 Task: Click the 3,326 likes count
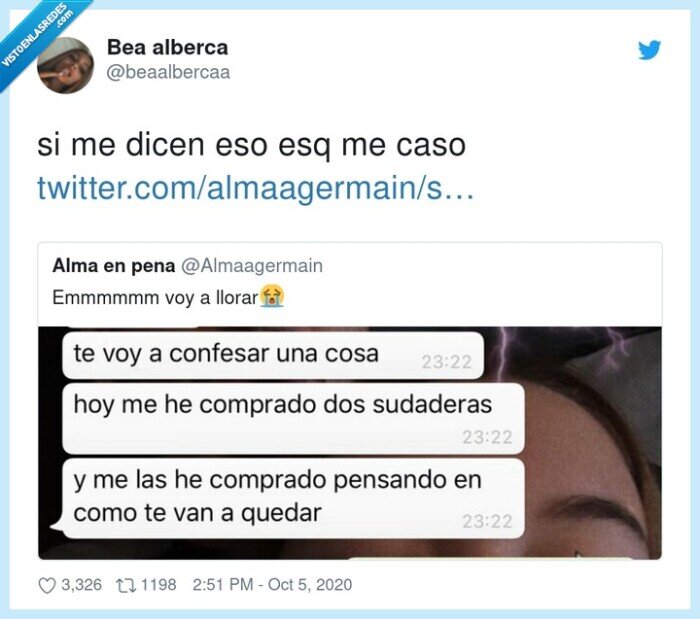tap(81, 585)
